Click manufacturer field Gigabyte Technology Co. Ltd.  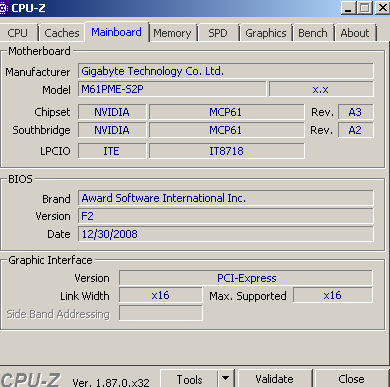[x=226, y=71]
